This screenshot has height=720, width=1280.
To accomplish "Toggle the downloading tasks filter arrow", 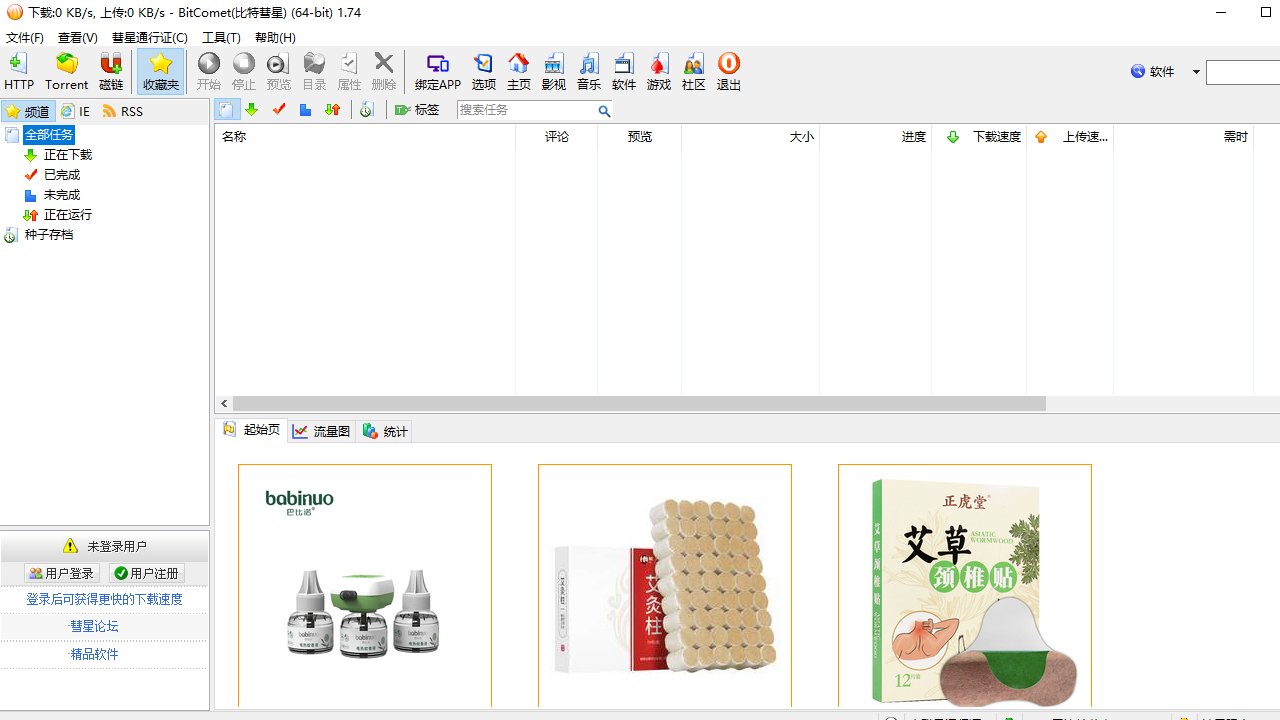I will [252, 110].
